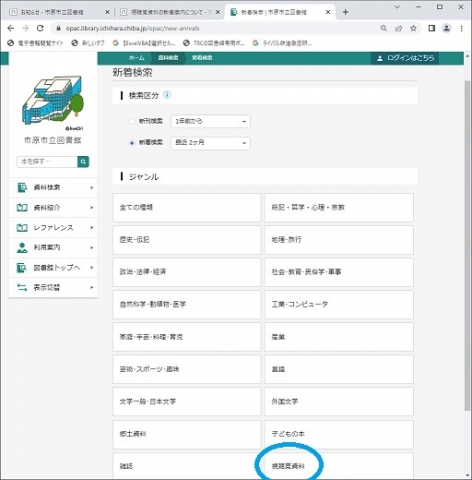Image resolution: width=472 pixels, height=480 pixels.
Task: Open the TRC bookmark
Action: [214, 43]
